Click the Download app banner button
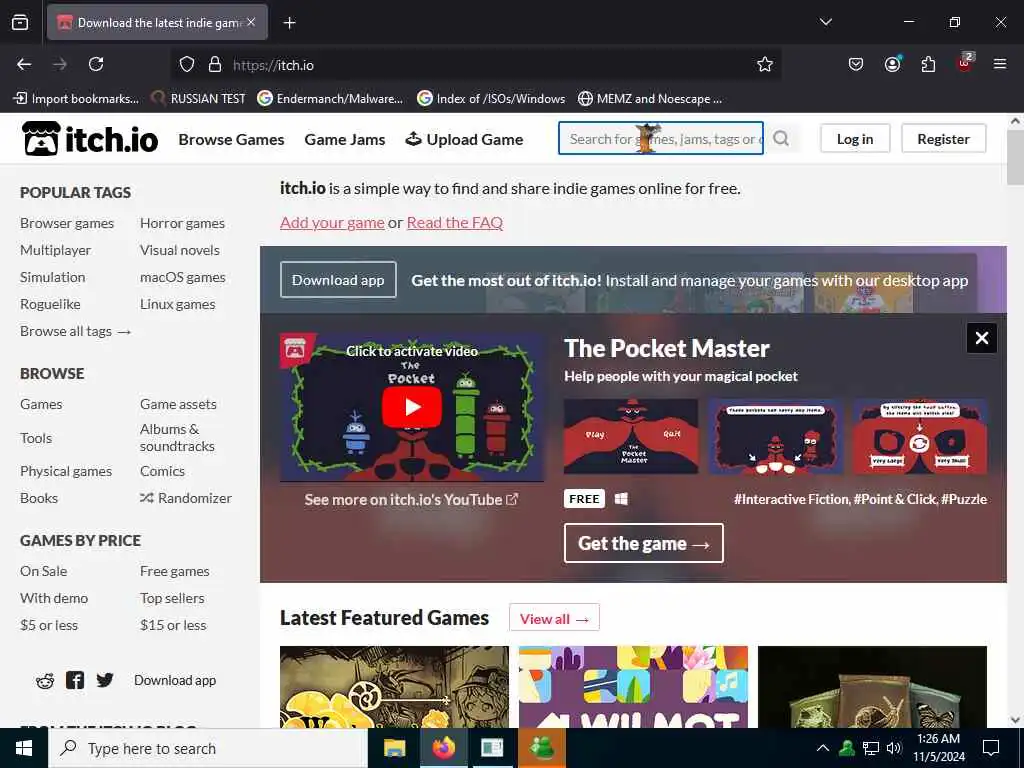The image size is (1024, 768). click(338, 280)
